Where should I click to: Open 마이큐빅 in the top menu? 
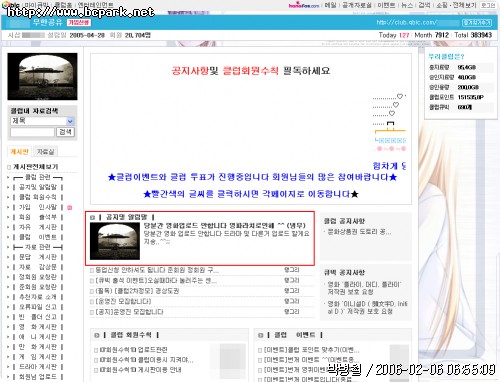pos(36,5)
